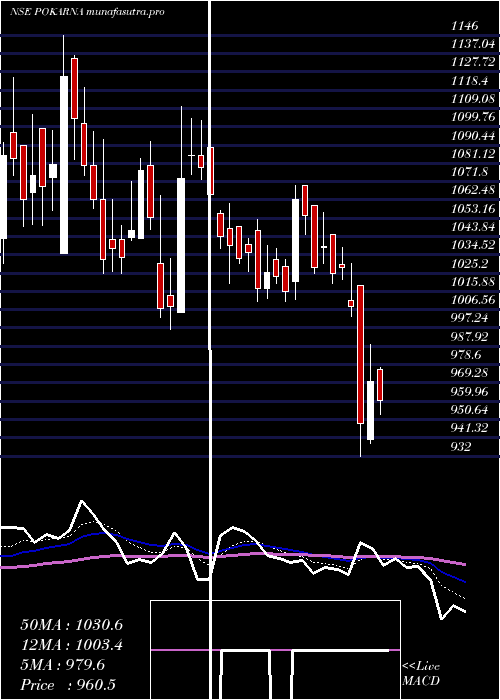
Task: Select the tallest white candle near 1118
Action: (x=64, y=165)
